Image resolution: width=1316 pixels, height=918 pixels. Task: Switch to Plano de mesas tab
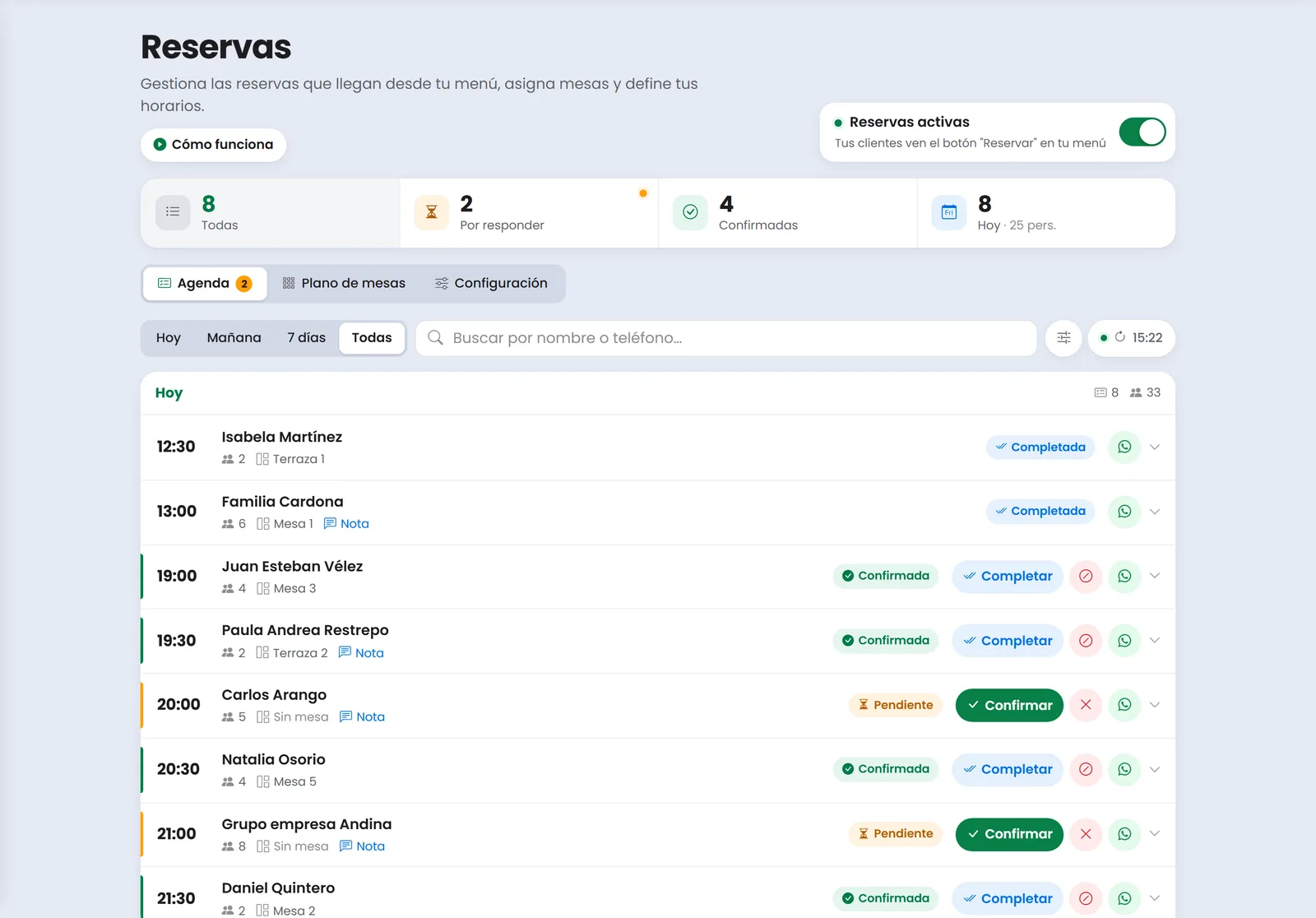[x=344, y=283]
